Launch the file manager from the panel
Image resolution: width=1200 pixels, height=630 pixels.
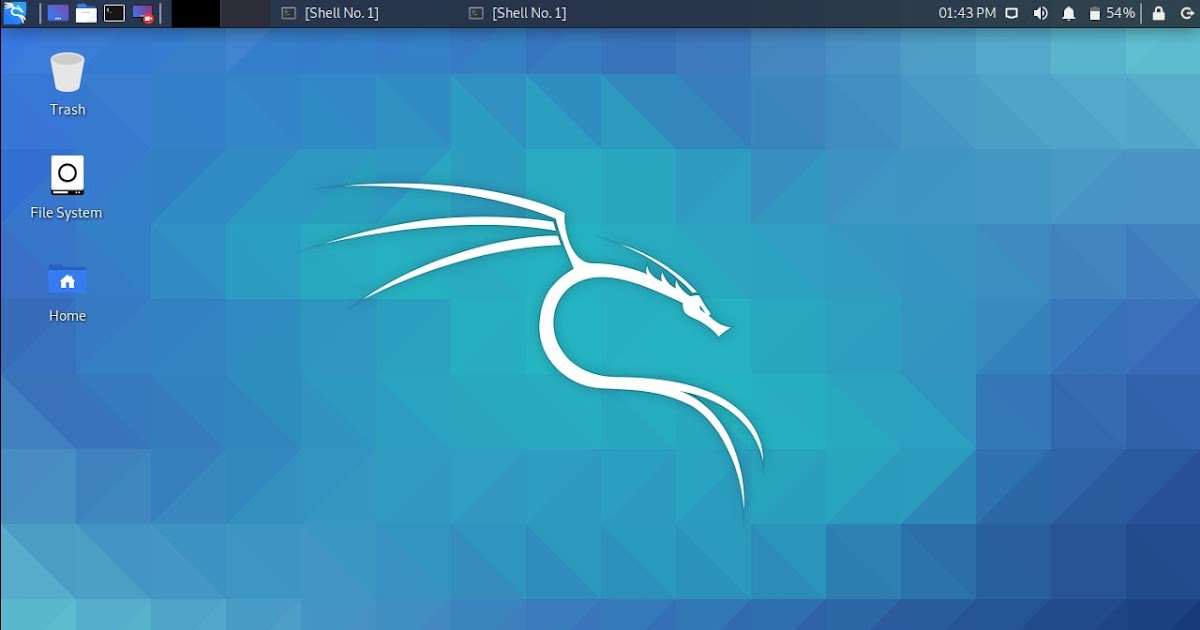[x=86, y=13]
